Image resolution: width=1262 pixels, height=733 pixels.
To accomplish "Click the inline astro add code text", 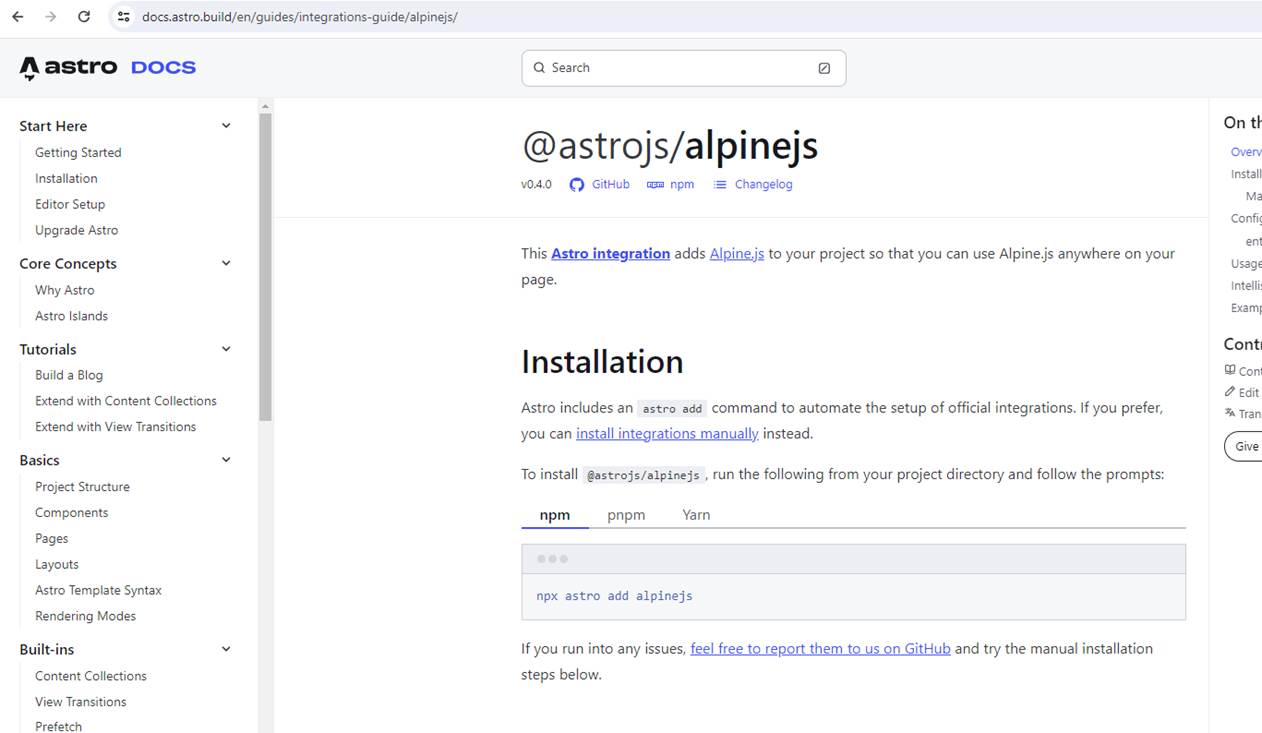I will coord(672,409).
